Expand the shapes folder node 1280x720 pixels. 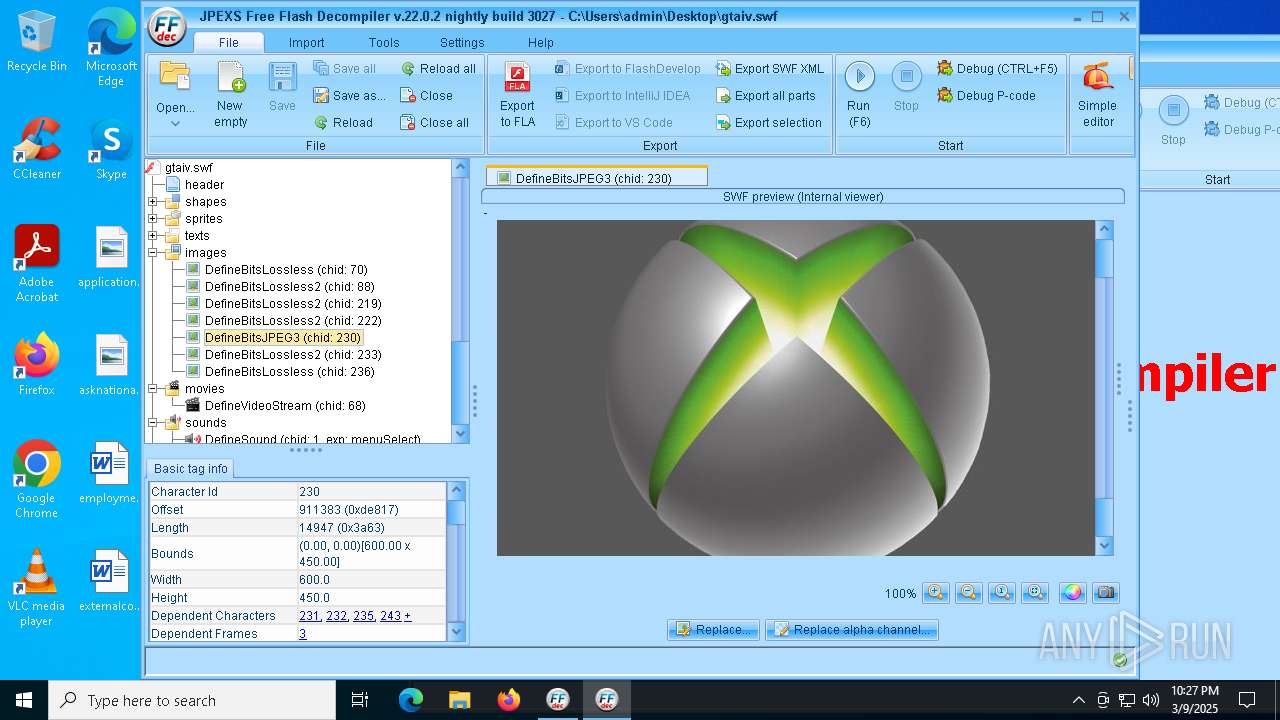[153, 202]
